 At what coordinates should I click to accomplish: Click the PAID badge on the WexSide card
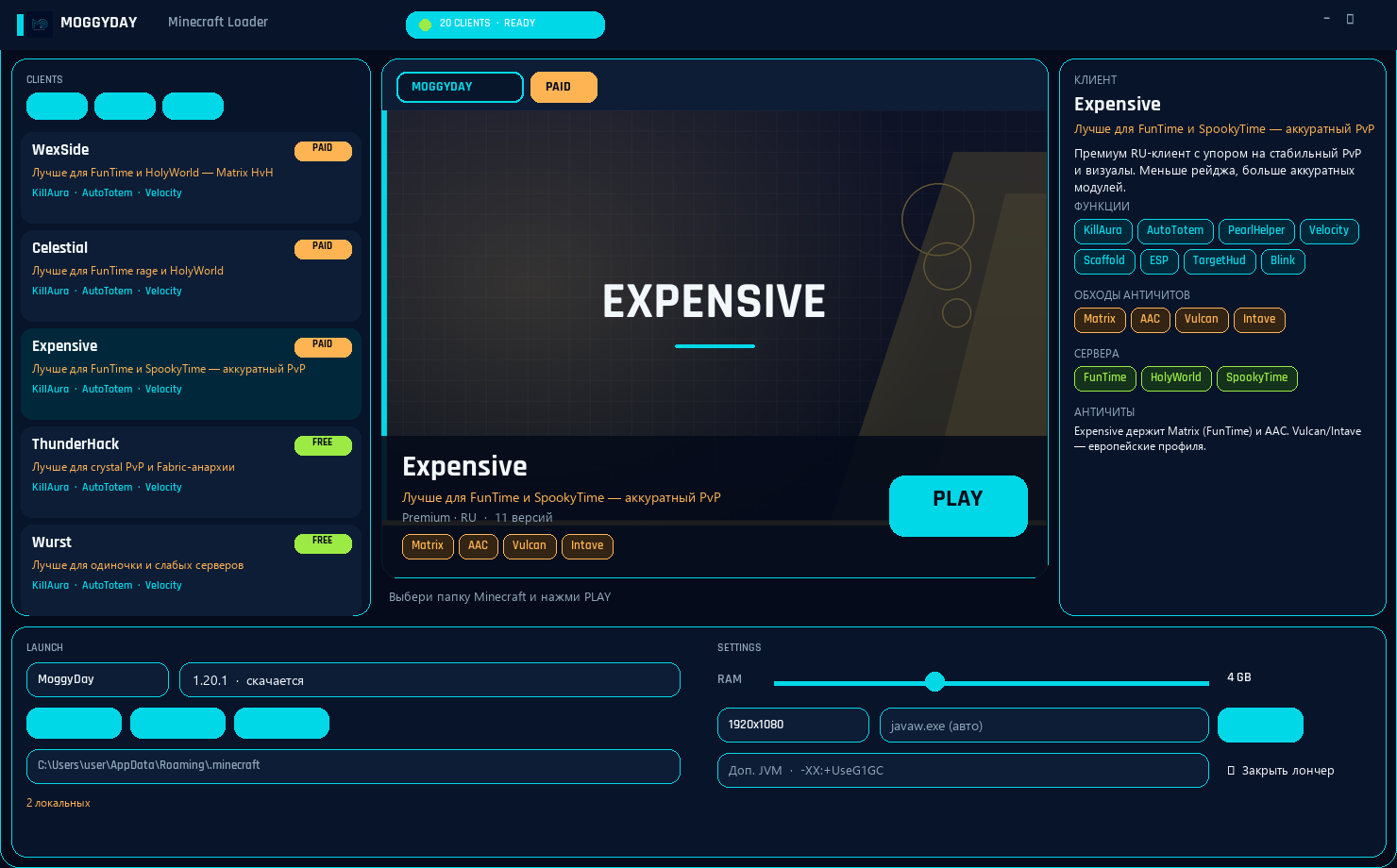pos(323,151)
